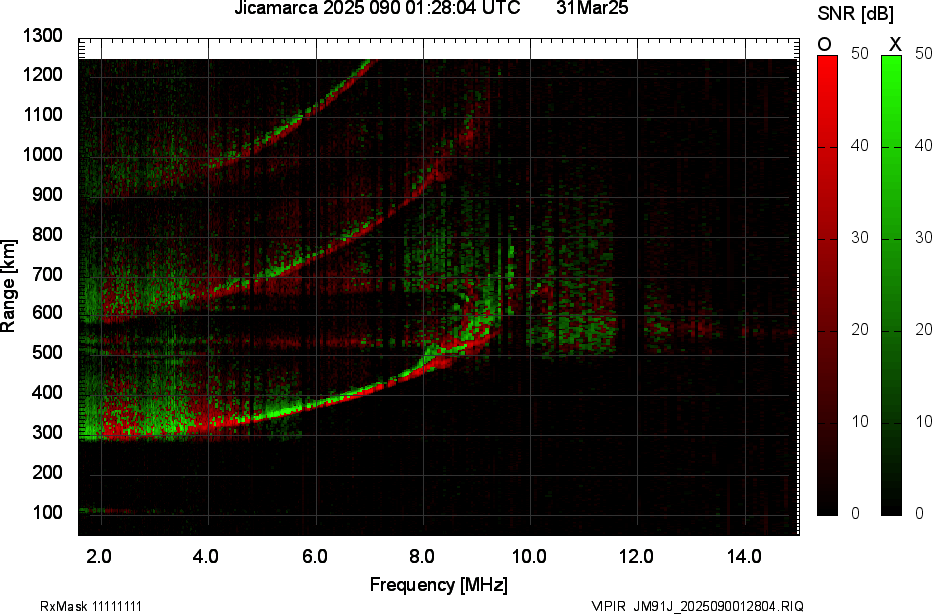Click the Range [km] axis label
This screenshot has height=614, width=932.
8,285
